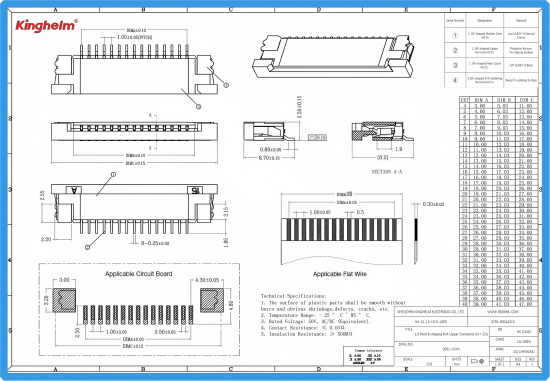This screenshot has height=381, width=550.
Task: Select the TITLE field in title block
Action: [x=442, y=334]
